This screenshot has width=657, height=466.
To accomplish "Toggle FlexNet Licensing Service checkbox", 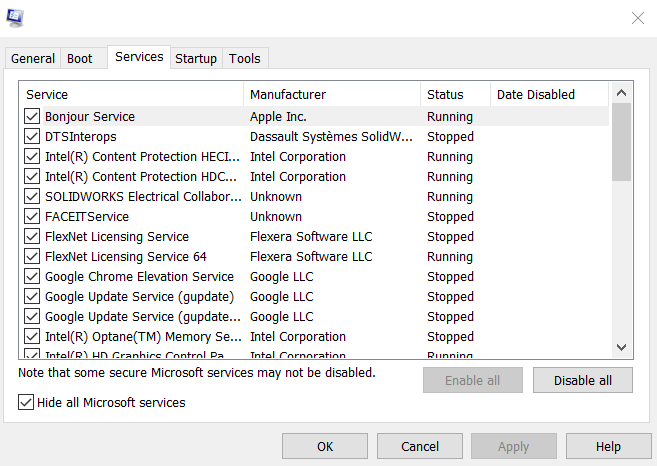I will pyautogui.click(x=32, y=236).
